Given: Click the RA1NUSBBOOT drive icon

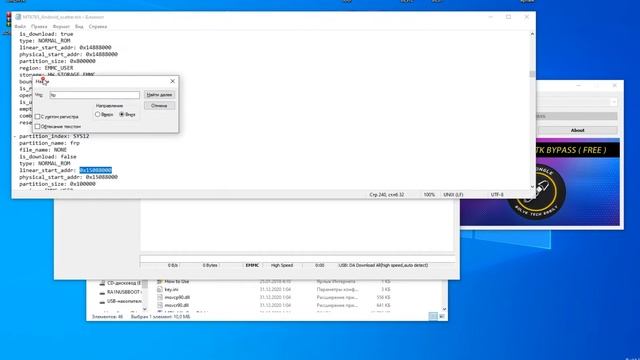Looking at the screenshot, I should pyautogui.click(x=102, y=293).
